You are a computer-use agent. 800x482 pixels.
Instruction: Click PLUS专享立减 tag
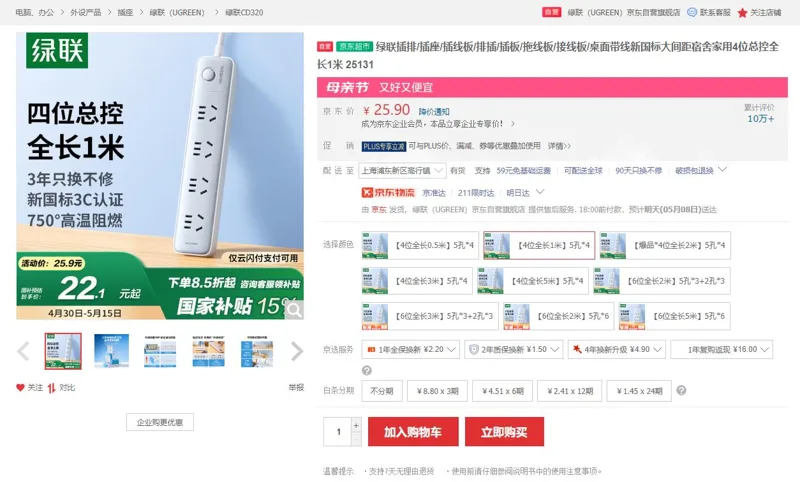(x=384, y=146)
